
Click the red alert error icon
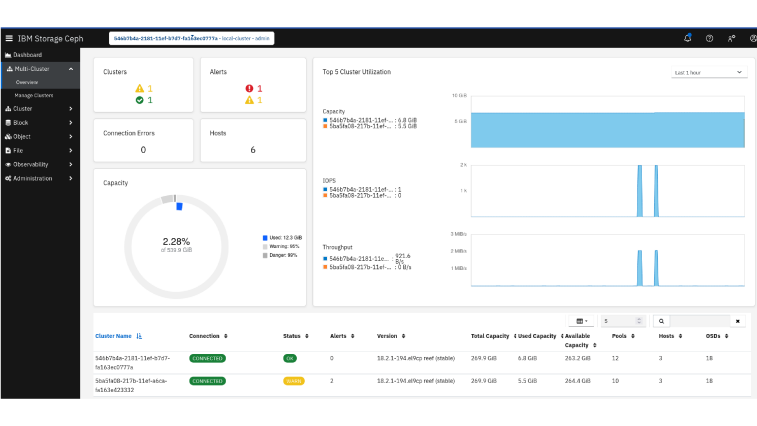(x=246, y=88)
